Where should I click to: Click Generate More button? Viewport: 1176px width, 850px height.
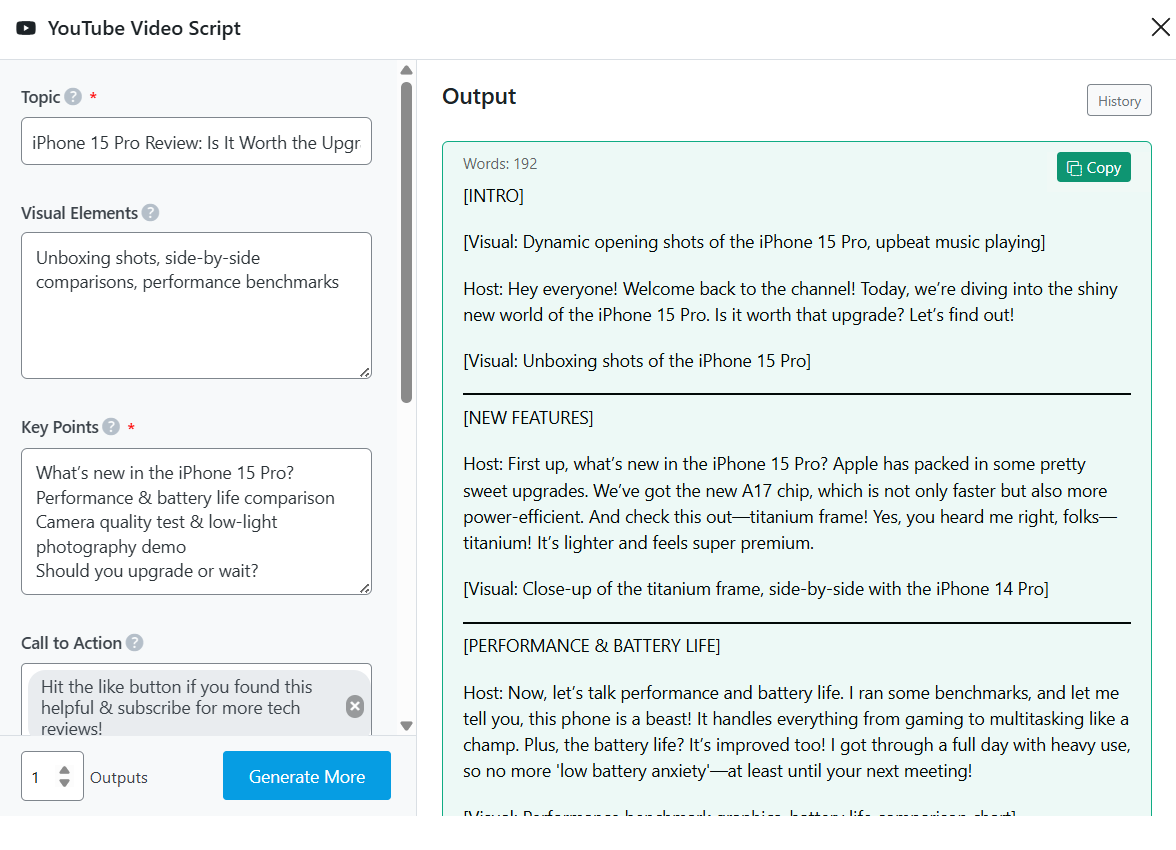click(306, 777)
